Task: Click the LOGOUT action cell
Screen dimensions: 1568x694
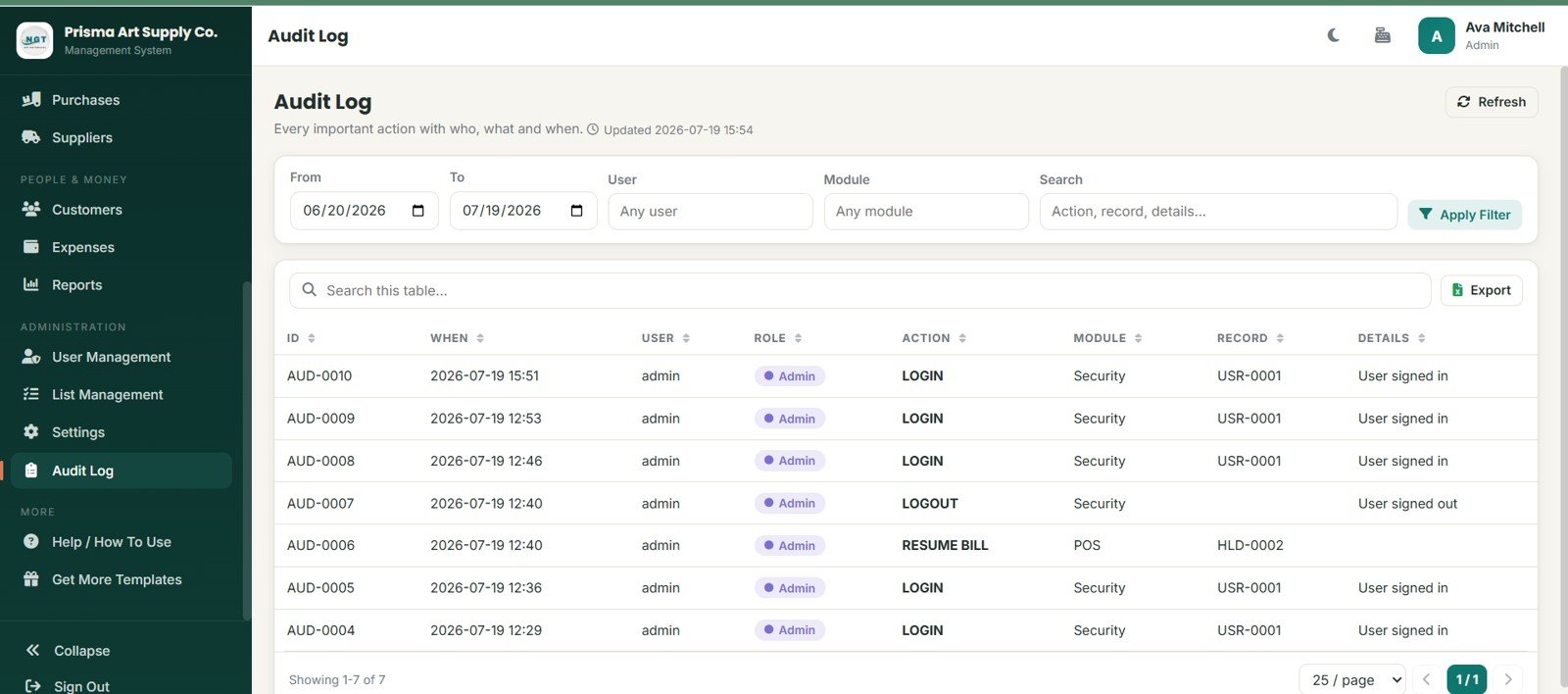Action: point(930,503)
